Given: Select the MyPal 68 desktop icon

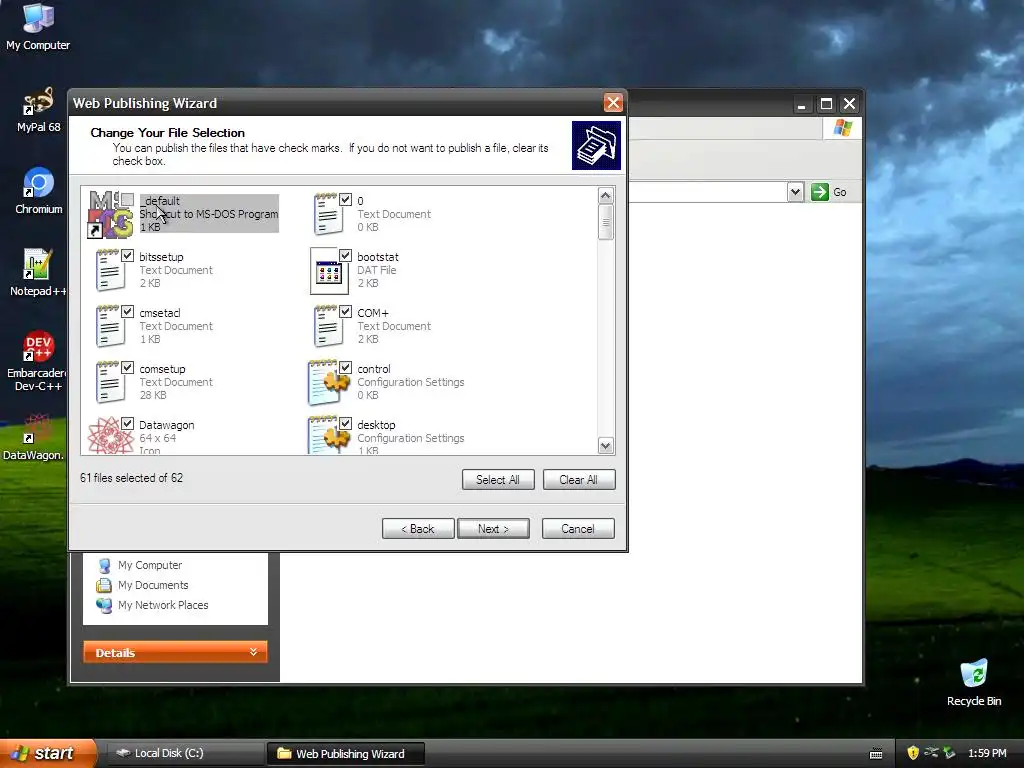Looking at the screenshot, I should pos(38,110).
